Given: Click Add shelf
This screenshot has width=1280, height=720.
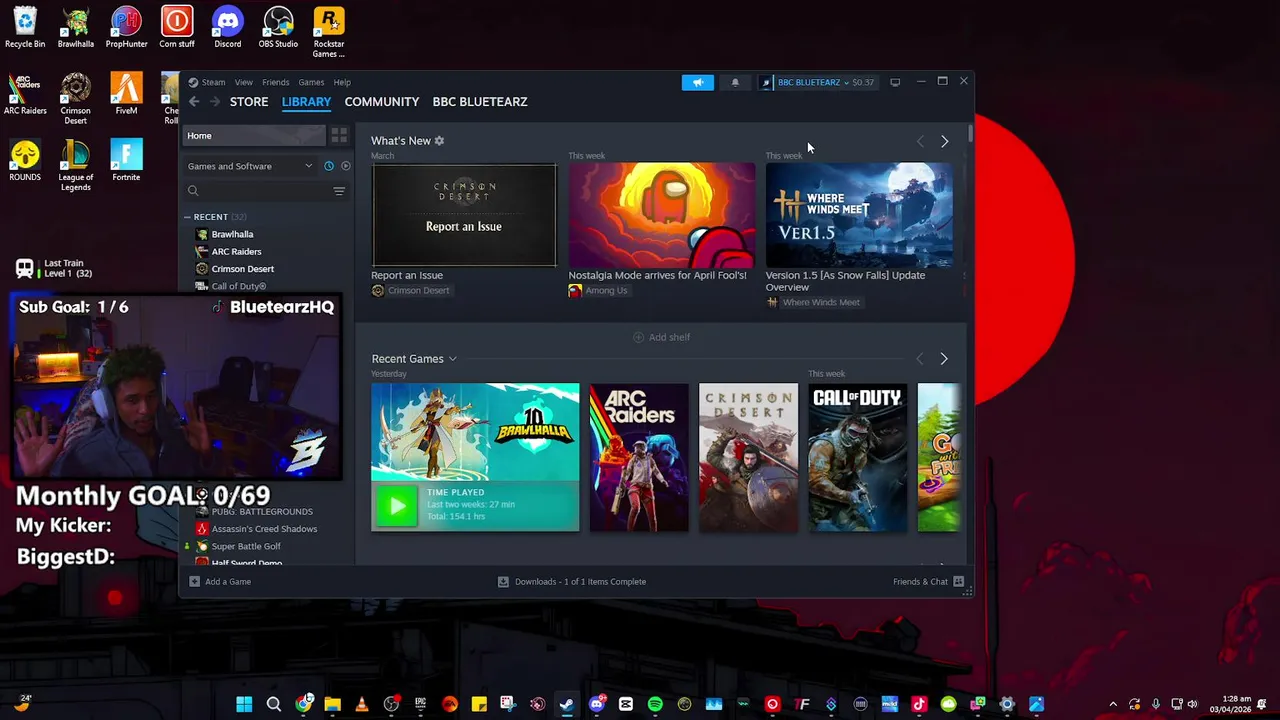Looking at the screenshot, I should pyautogui.click(x=662, y=338).
